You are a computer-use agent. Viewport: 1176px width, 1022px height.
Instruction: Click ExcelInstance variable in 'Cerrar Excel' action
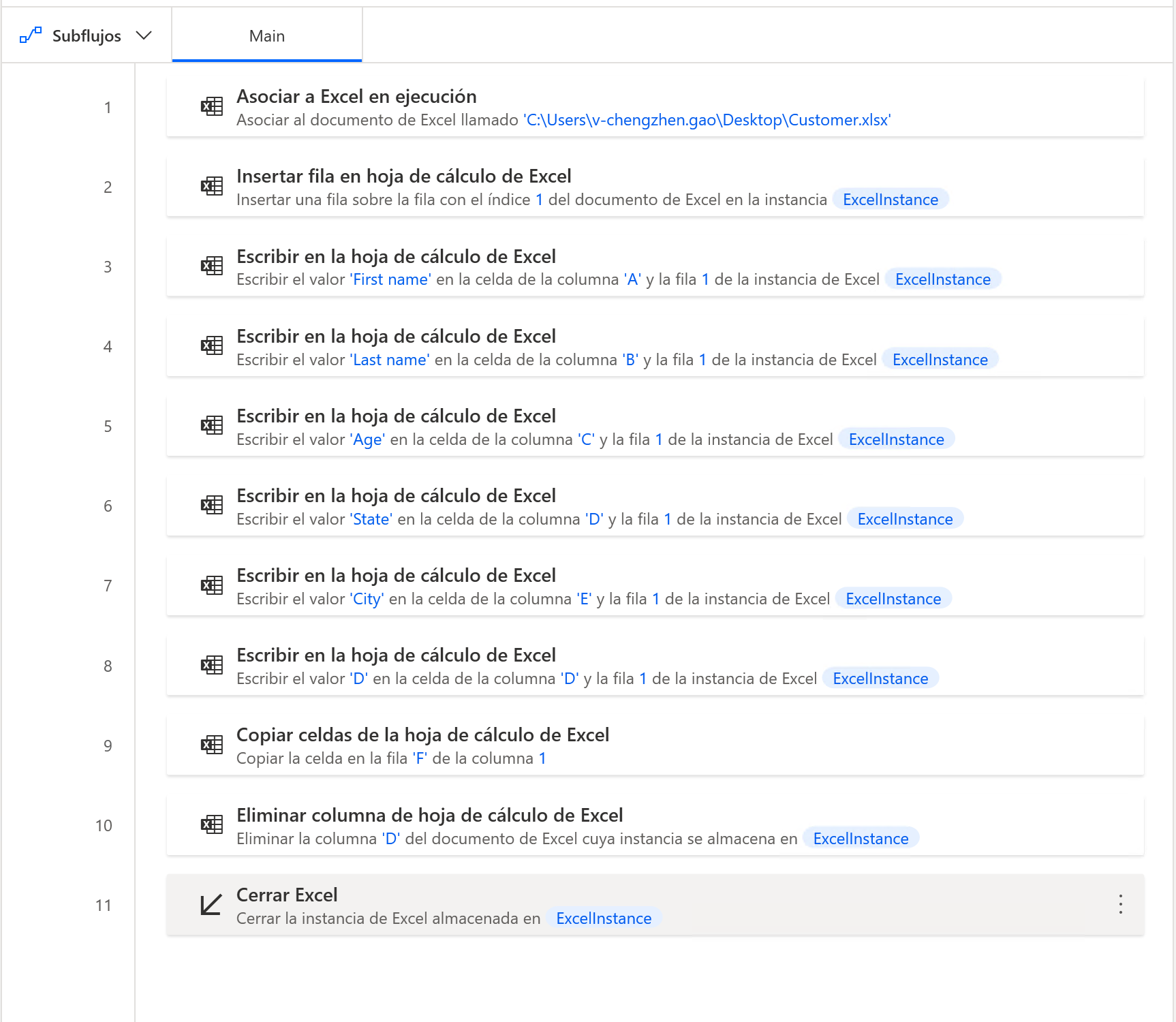click(x=604, y=918)
